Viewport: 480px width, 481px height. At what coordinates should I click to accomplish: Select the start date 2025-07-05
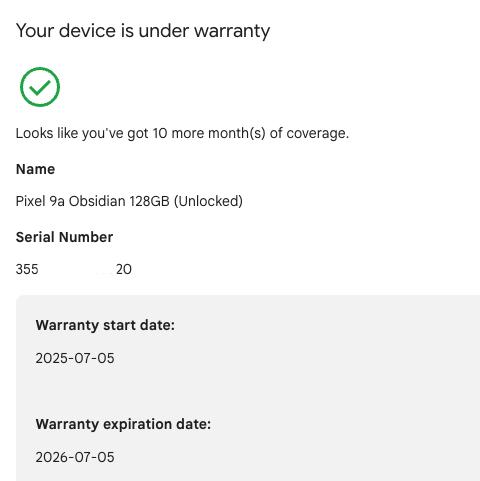pos(75,358)
